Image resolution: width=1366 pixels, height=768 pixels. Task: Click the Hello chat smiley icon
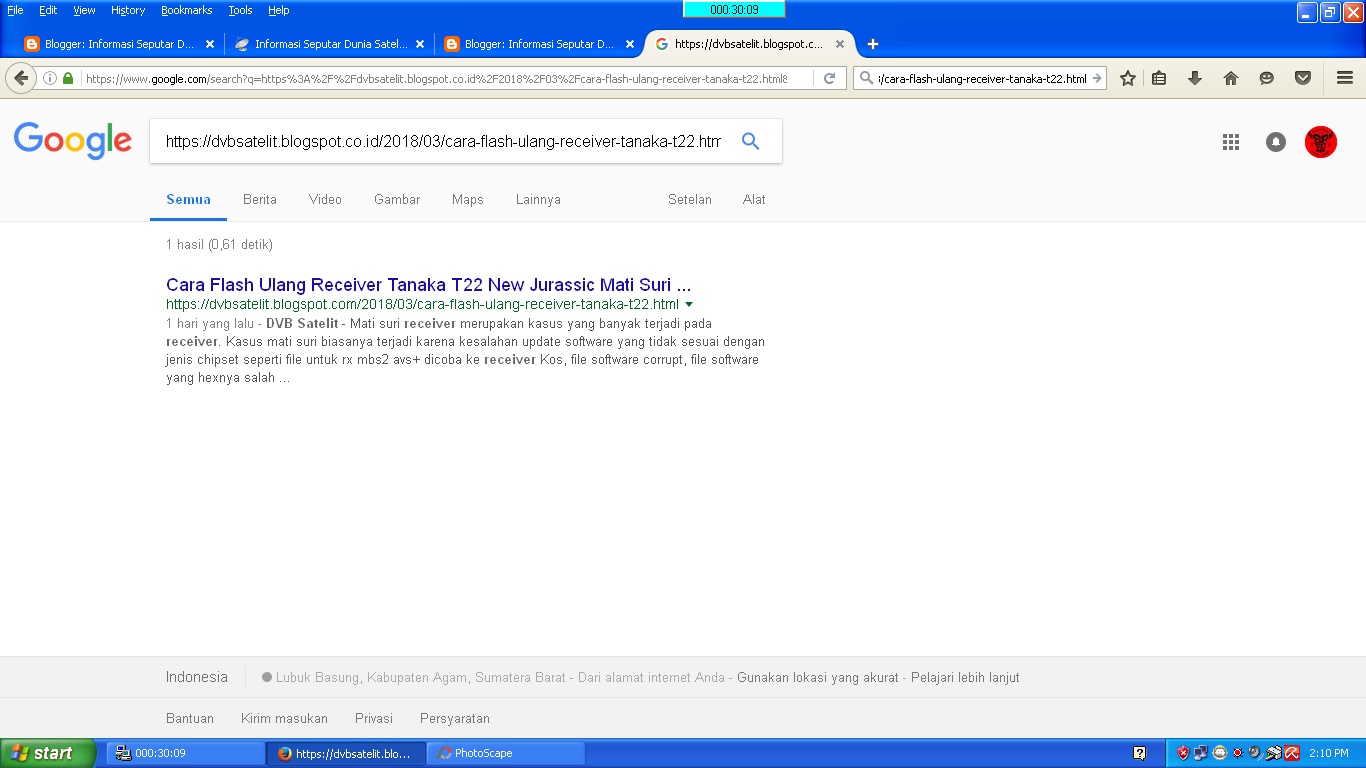pos(1266,78)
